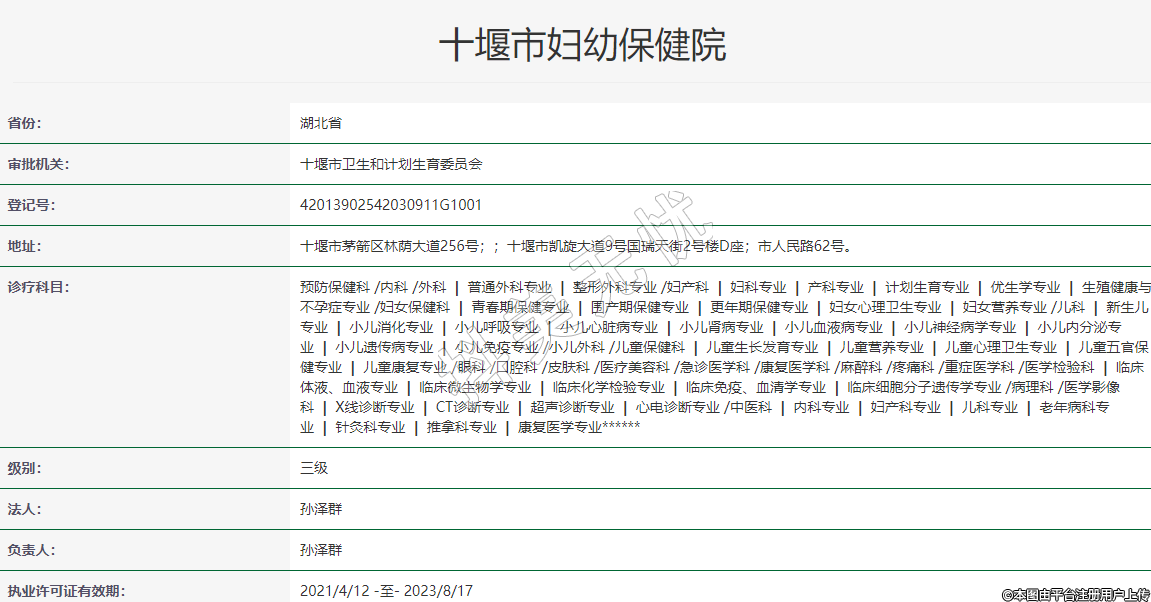Click the level value 三级
This screenshot has height=602, width=1151.
tap(314, 468)
